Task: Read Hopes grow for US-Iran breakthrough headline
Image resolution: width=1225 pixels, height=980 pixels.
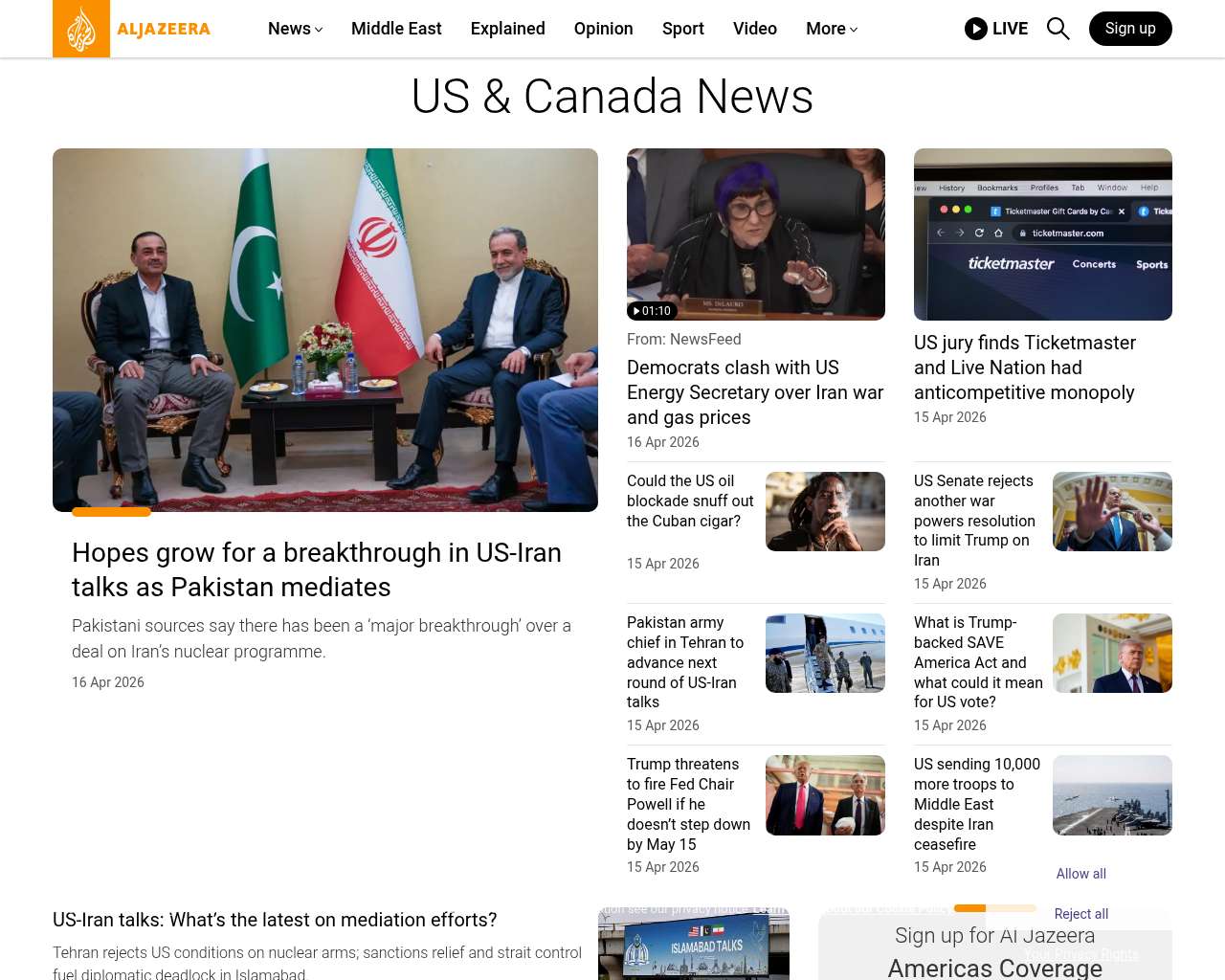Action: (x=317, y=569)
